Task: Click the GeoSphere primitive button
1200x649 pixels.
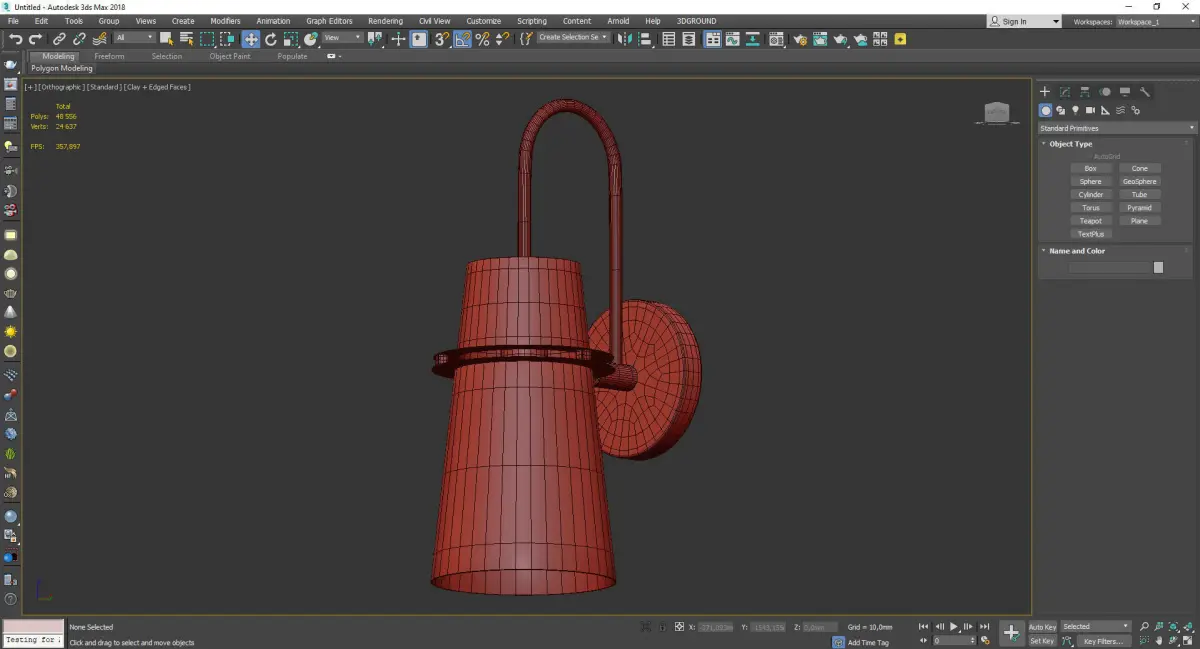Action: [1140, 182]
